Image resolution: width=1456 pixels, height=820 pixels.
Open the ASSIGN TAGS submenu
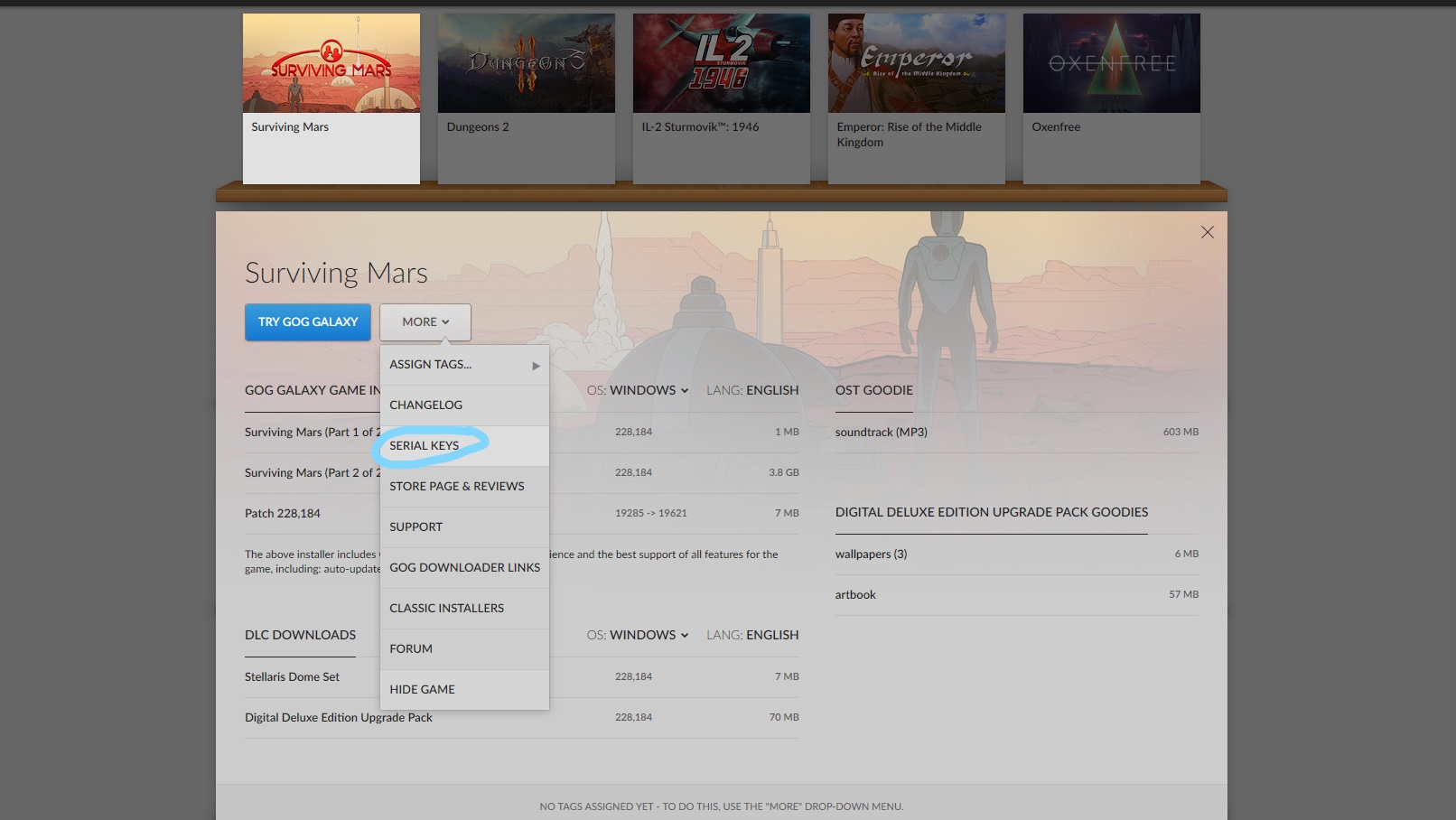(x=464, y=365)
